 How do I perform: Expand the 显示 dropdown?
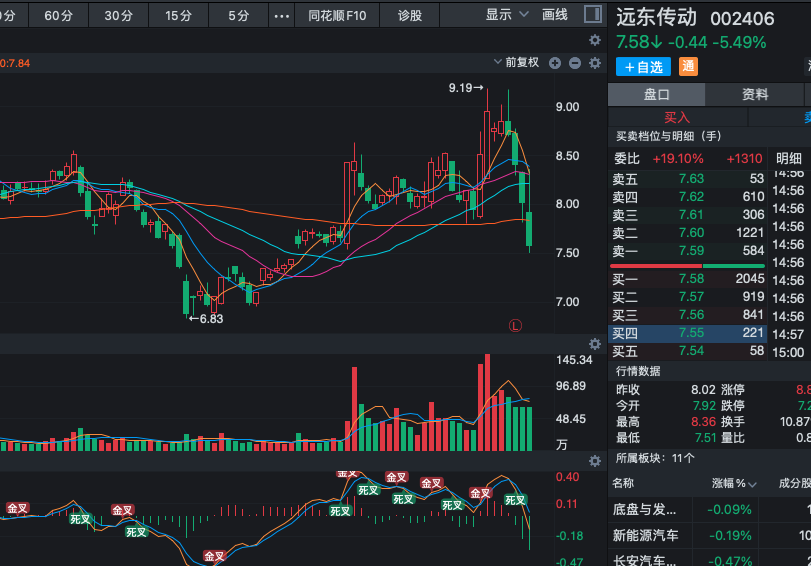(x=507, y=14)
